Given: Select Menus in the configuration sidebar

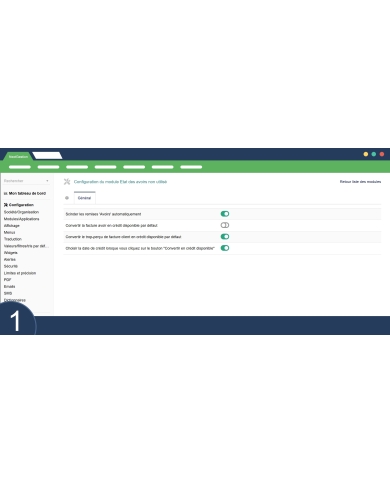Looking at the screenshot, I should pos(10,232).
